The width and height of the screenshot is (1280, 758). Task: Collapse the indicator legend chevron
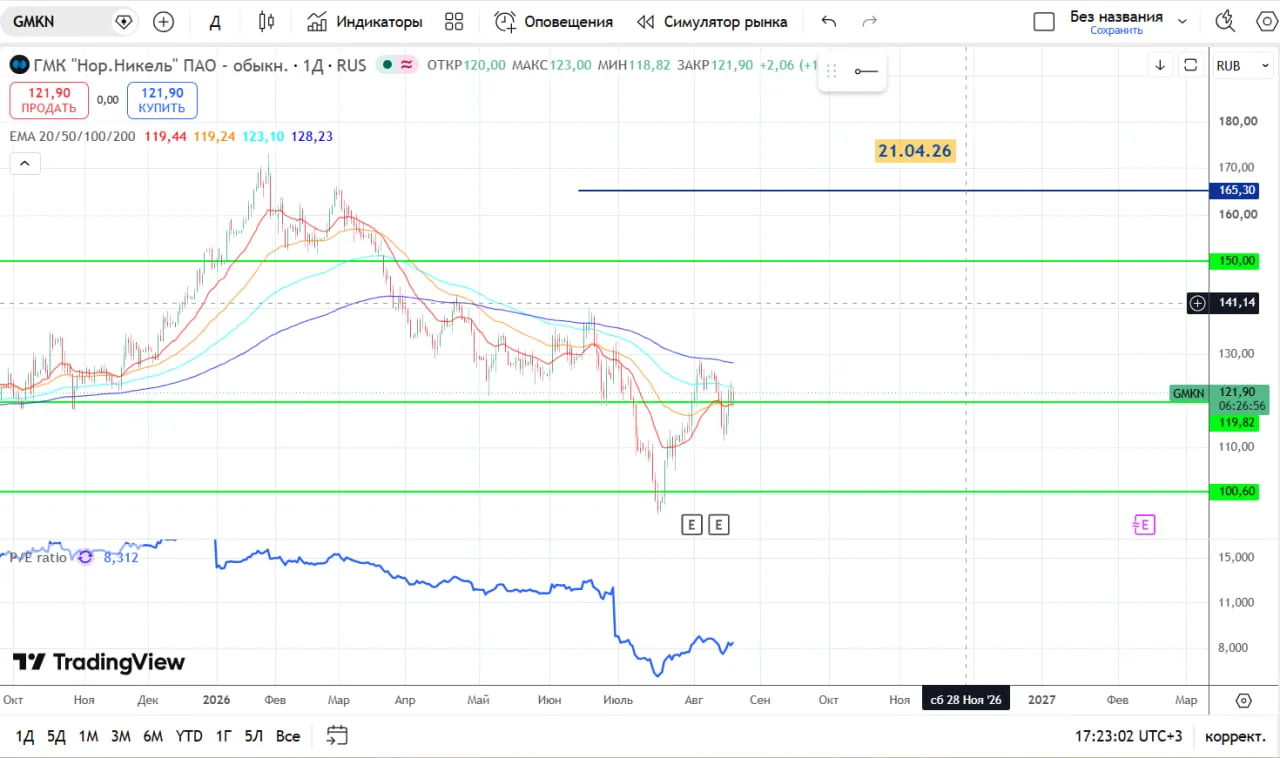coord(25,164)
